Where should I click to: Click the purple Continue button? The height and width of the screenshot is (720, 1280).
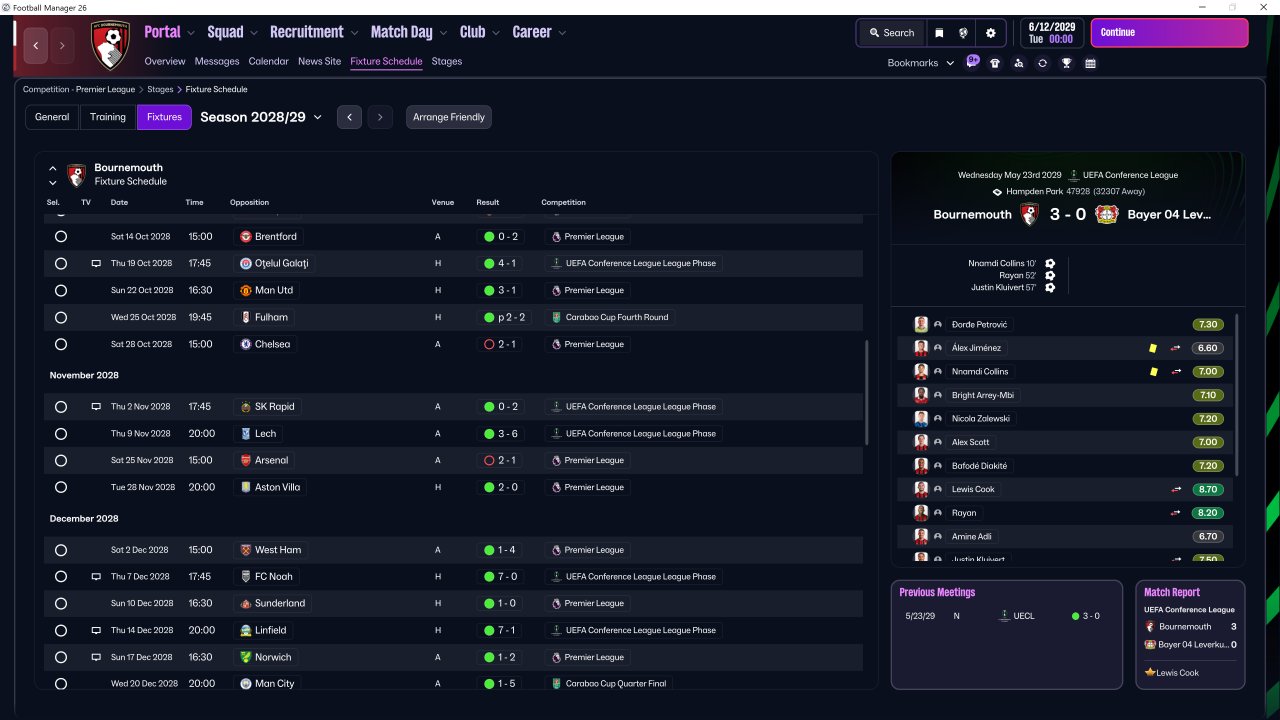[1169, 33]
